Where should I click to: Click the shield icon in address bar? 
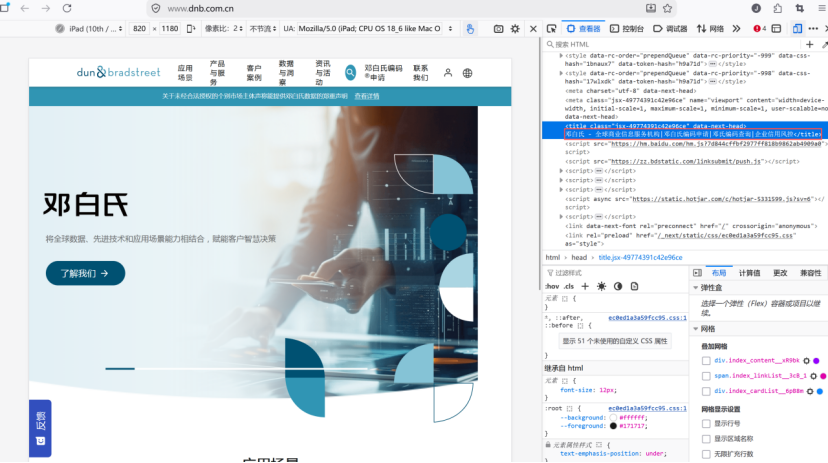156,8
